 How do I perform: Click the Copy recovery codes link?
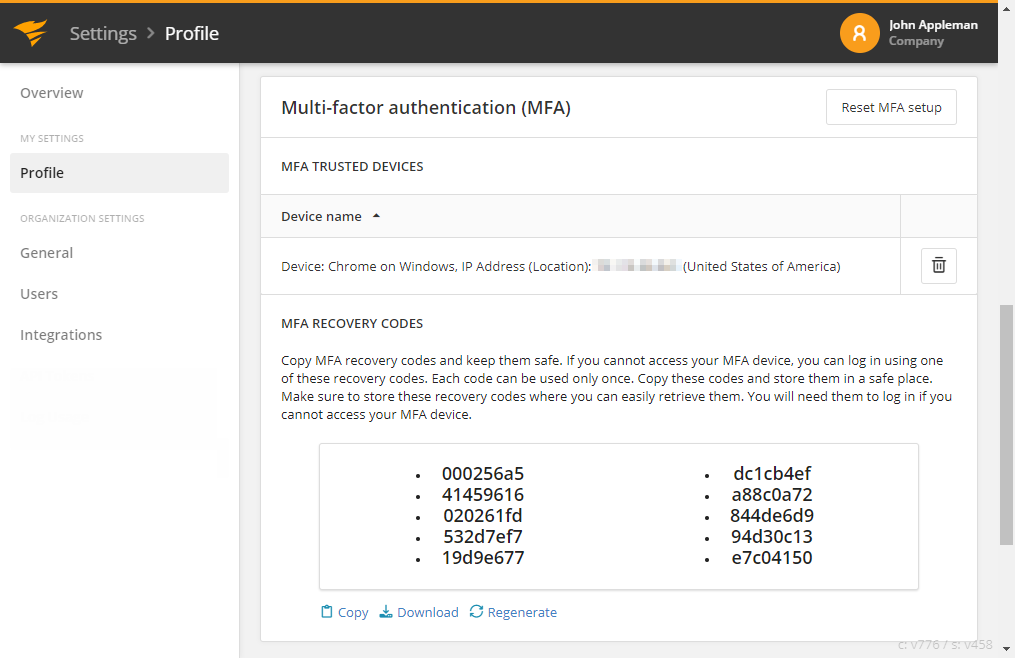[353, 612]
